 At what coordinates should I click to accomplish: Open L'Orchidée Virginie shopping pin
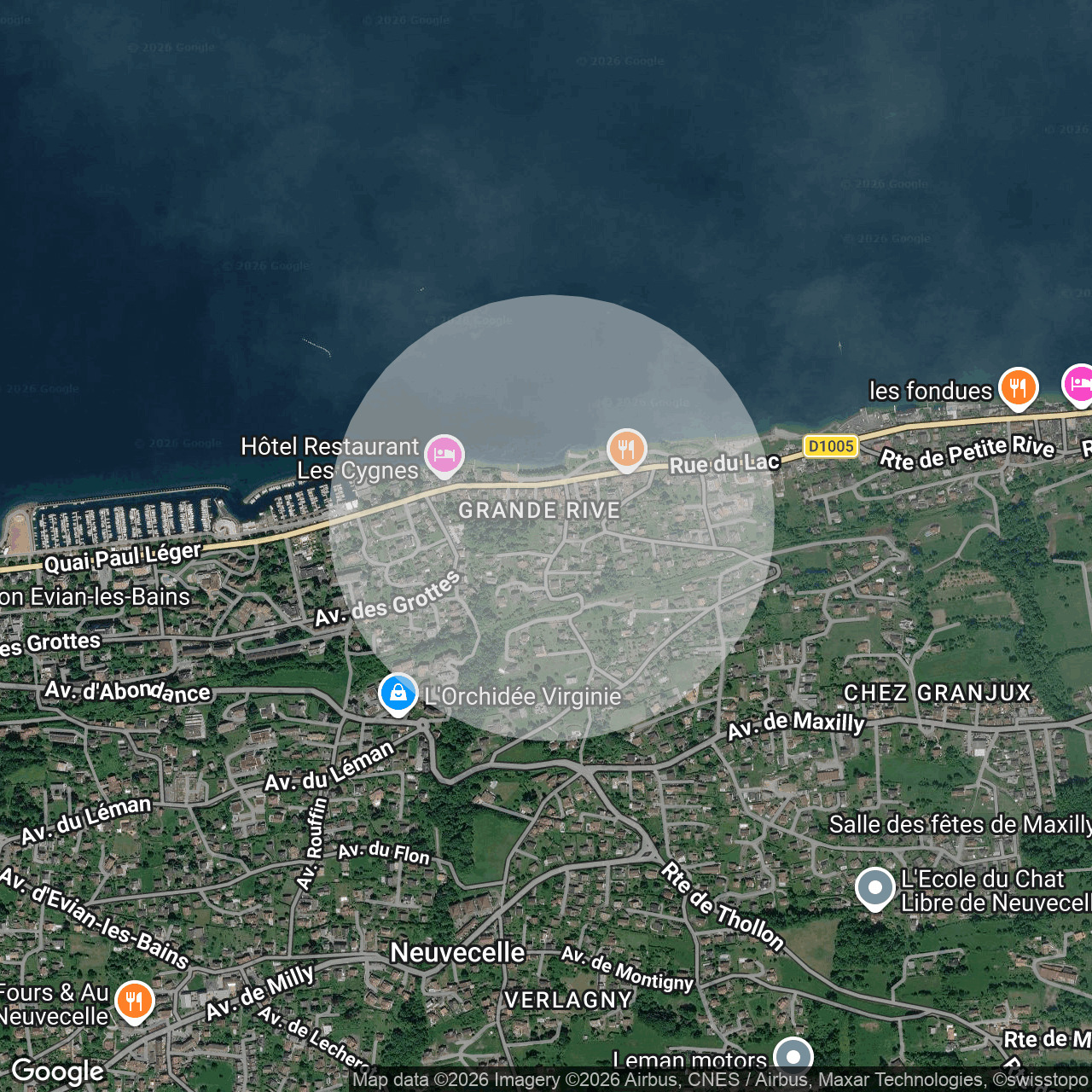pos(398,694)
